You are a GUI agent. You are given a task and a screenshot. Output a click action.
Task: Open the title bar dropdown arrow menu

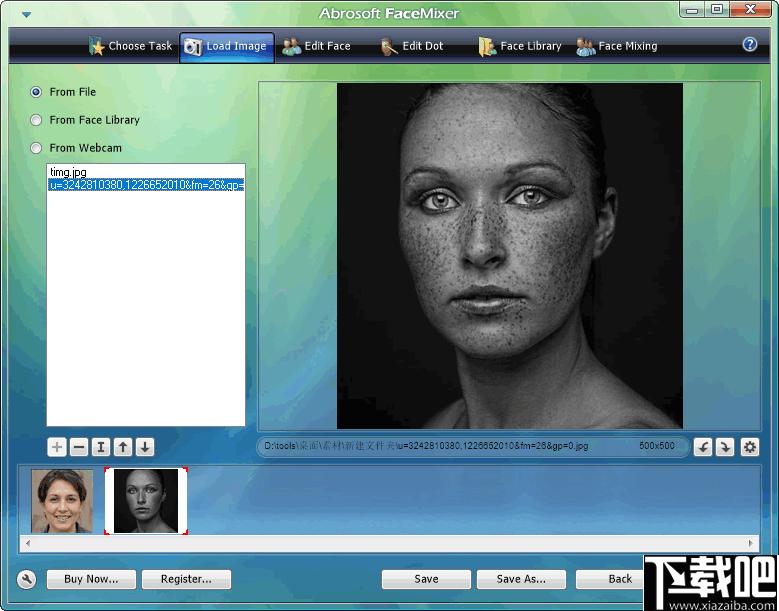26,14
